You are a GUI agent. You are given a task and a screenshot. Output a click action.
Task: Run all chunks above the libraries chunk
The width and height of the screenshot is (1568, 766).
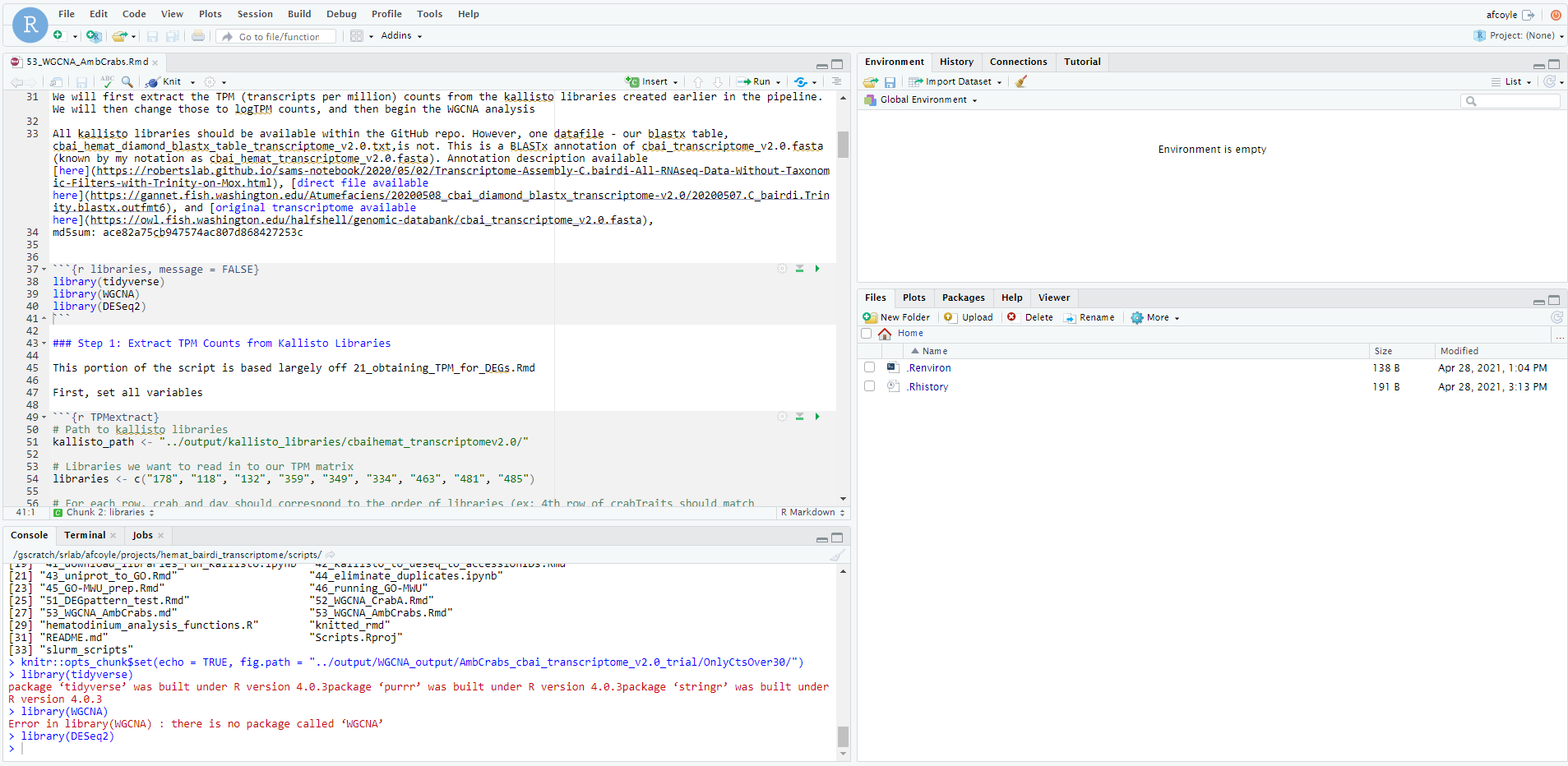tap(799, 269)
